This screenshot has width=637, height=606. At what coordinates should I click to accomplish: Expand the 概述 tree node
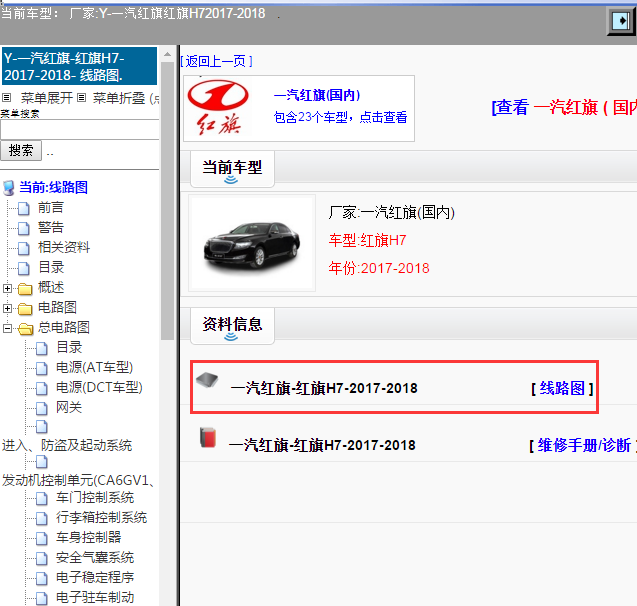point(7,288)
